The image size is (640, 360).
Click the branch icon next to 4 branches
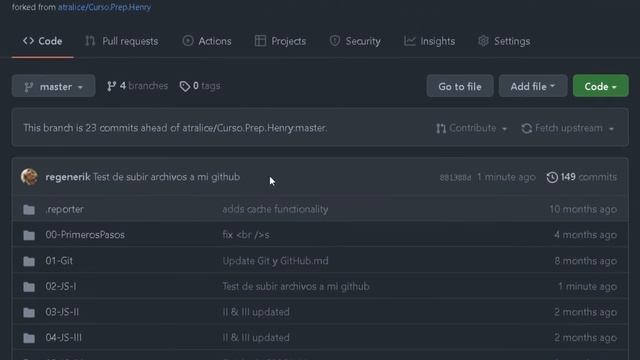coord(111,86)
